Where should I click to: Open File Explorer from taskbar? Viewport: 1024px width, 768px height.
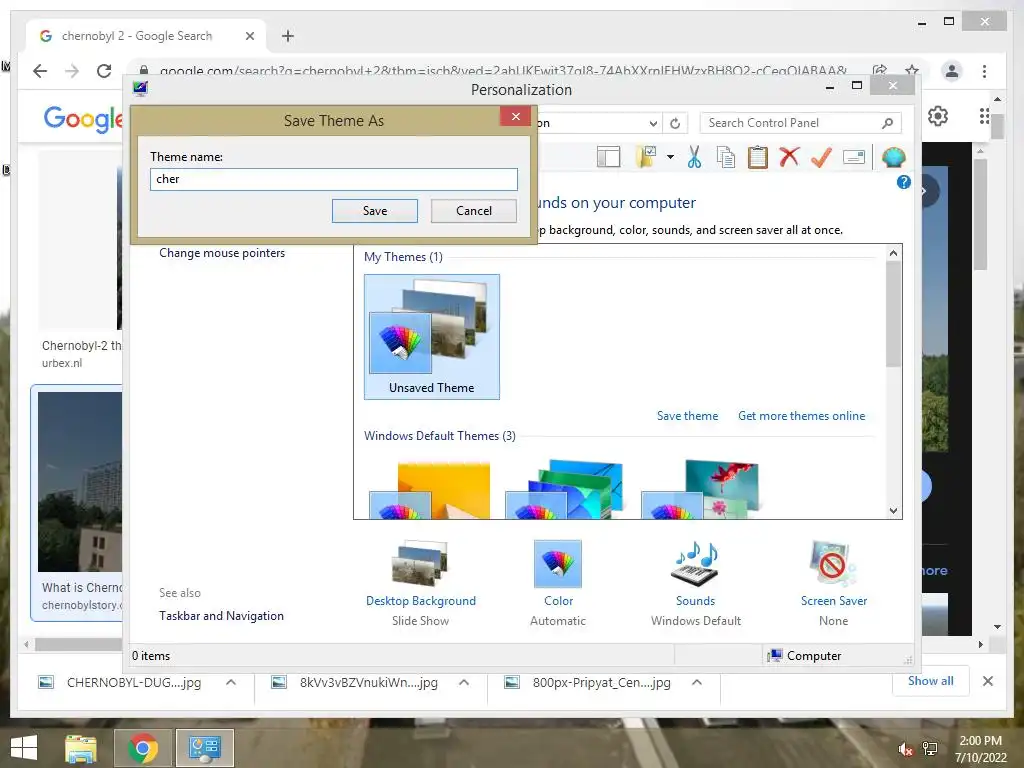point(81,748)
